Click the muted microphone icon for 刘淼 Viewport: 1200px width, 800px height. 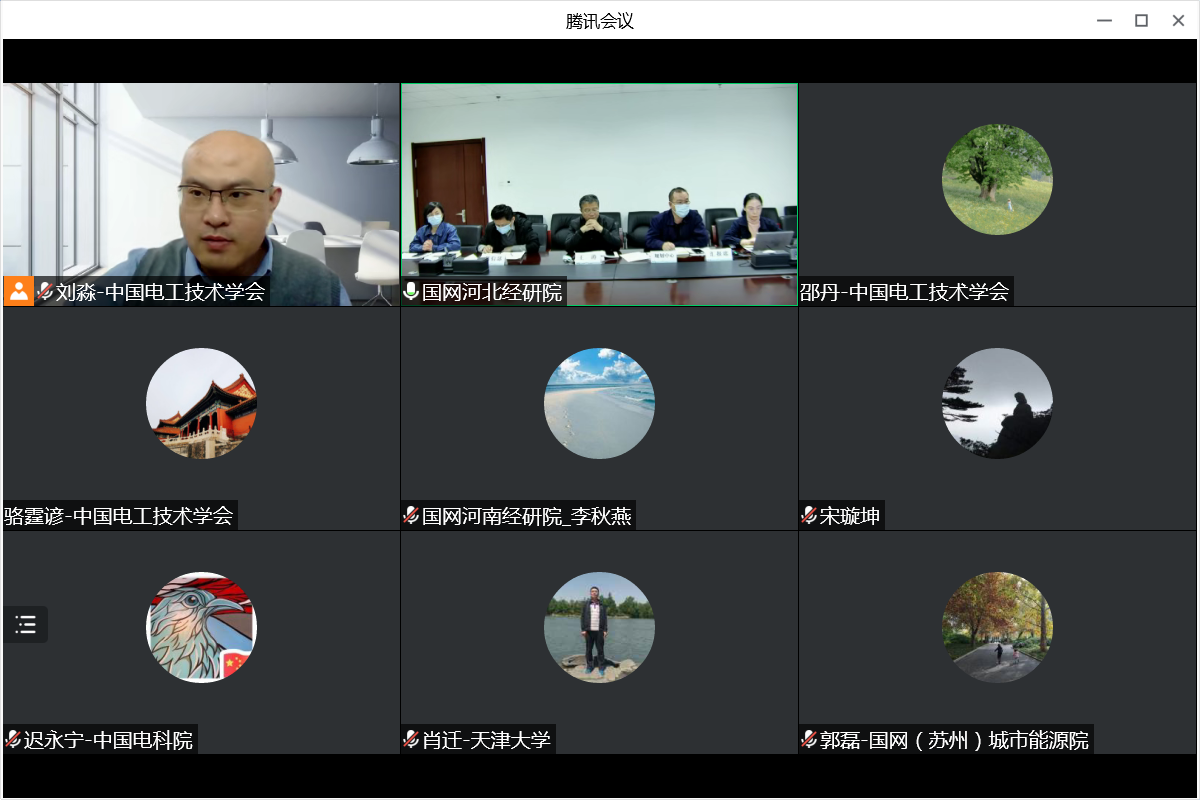[45, 292]
